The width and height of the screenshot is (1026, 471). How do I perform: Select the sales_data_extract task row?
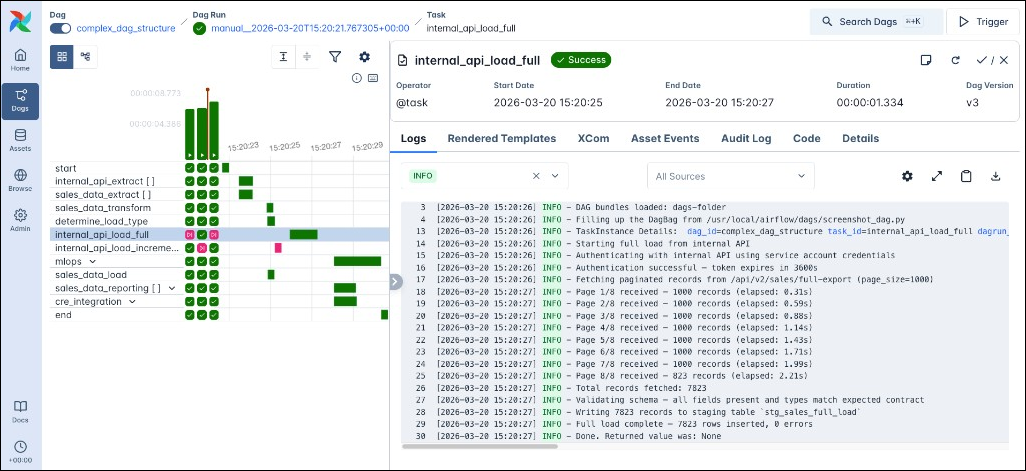[x=116, y=194]
